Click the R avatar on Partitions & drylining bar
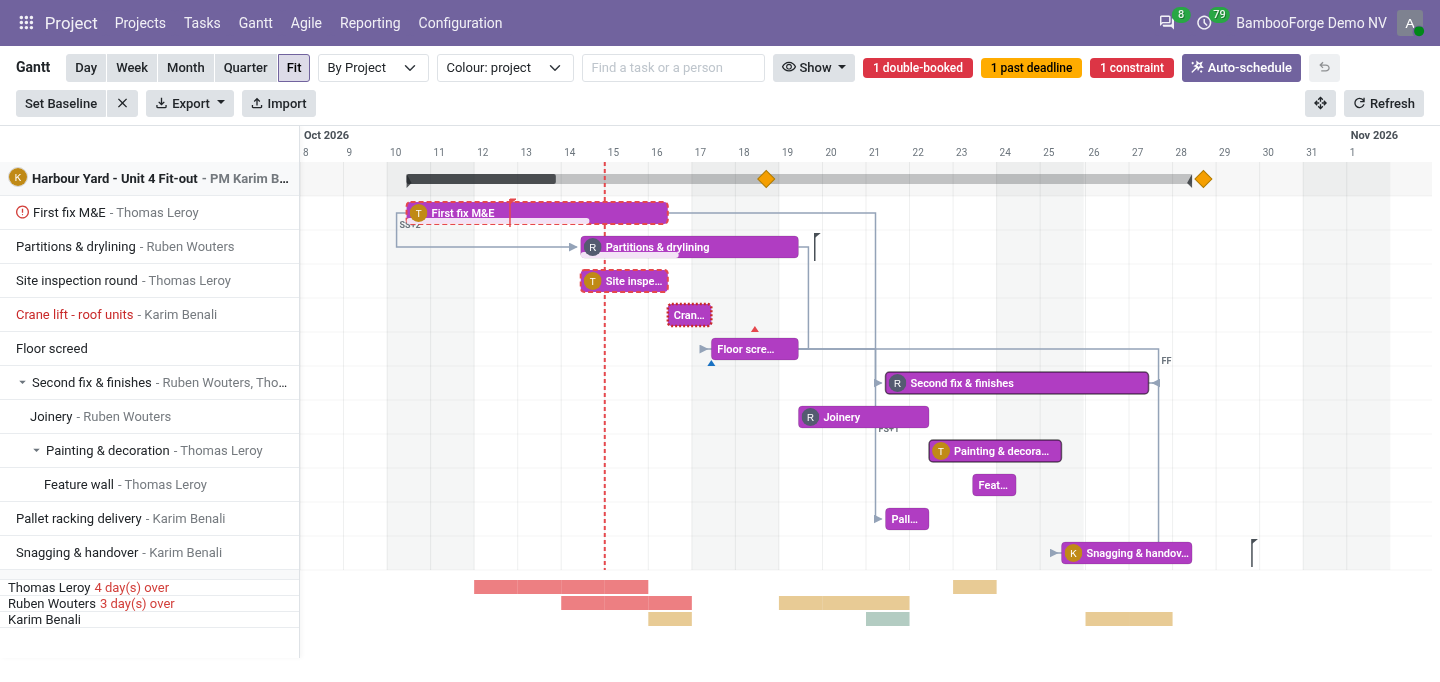Image resolution: width=1440 pixels, height=682 pixels. click(x=592, y=247)
